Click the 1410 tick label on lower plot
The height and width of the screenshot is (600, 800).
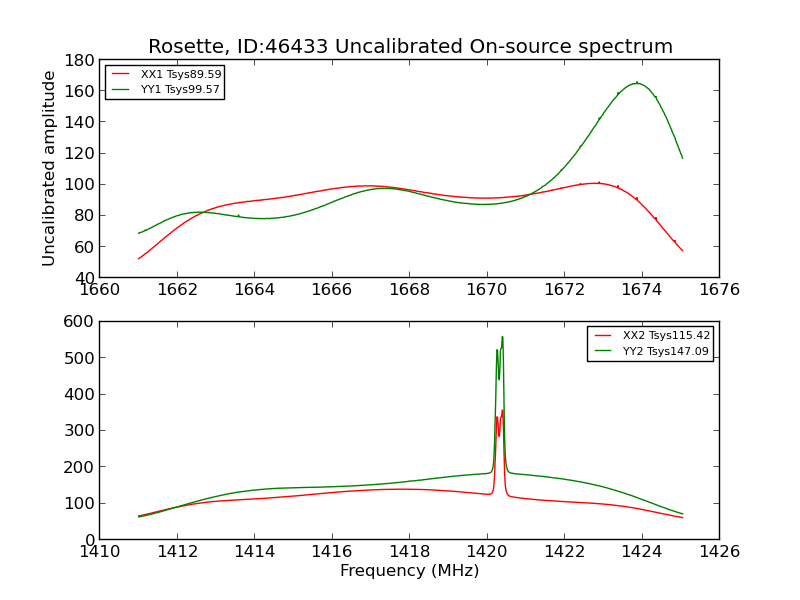tap(100, 552)
